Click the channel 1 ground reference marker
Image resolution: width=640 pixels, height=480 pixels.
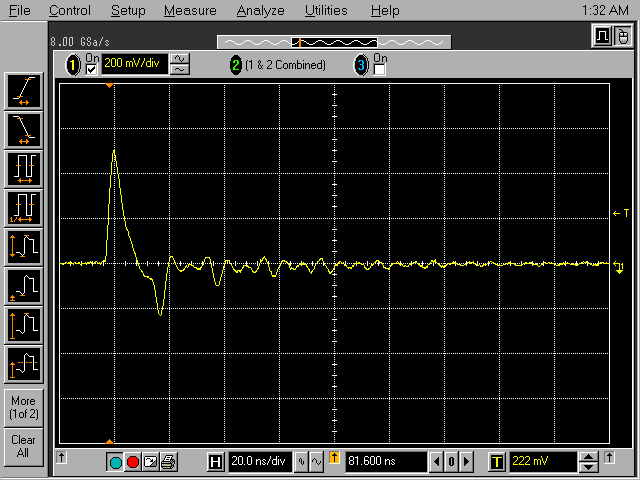[619, 267]
